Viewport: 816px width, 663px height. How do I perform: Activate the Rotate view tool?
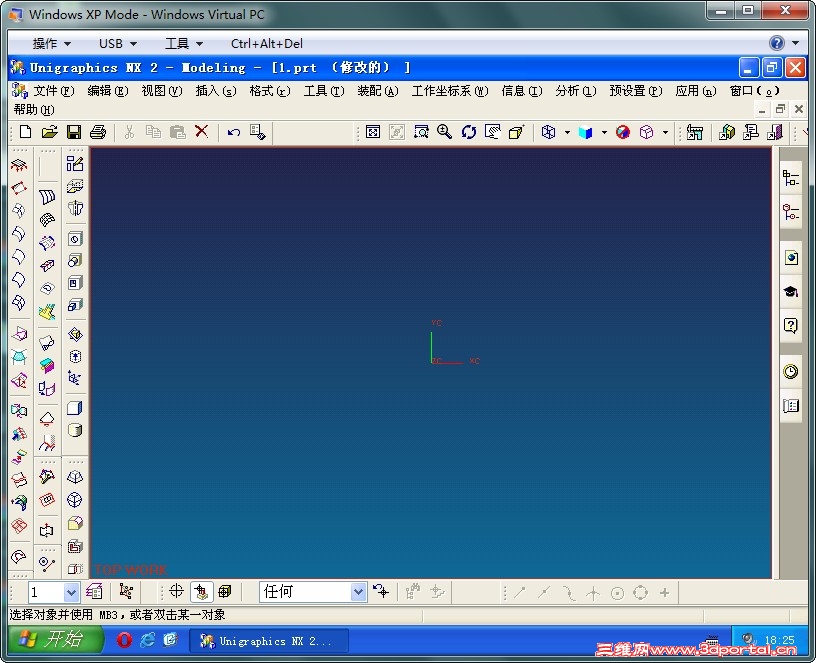468,132
